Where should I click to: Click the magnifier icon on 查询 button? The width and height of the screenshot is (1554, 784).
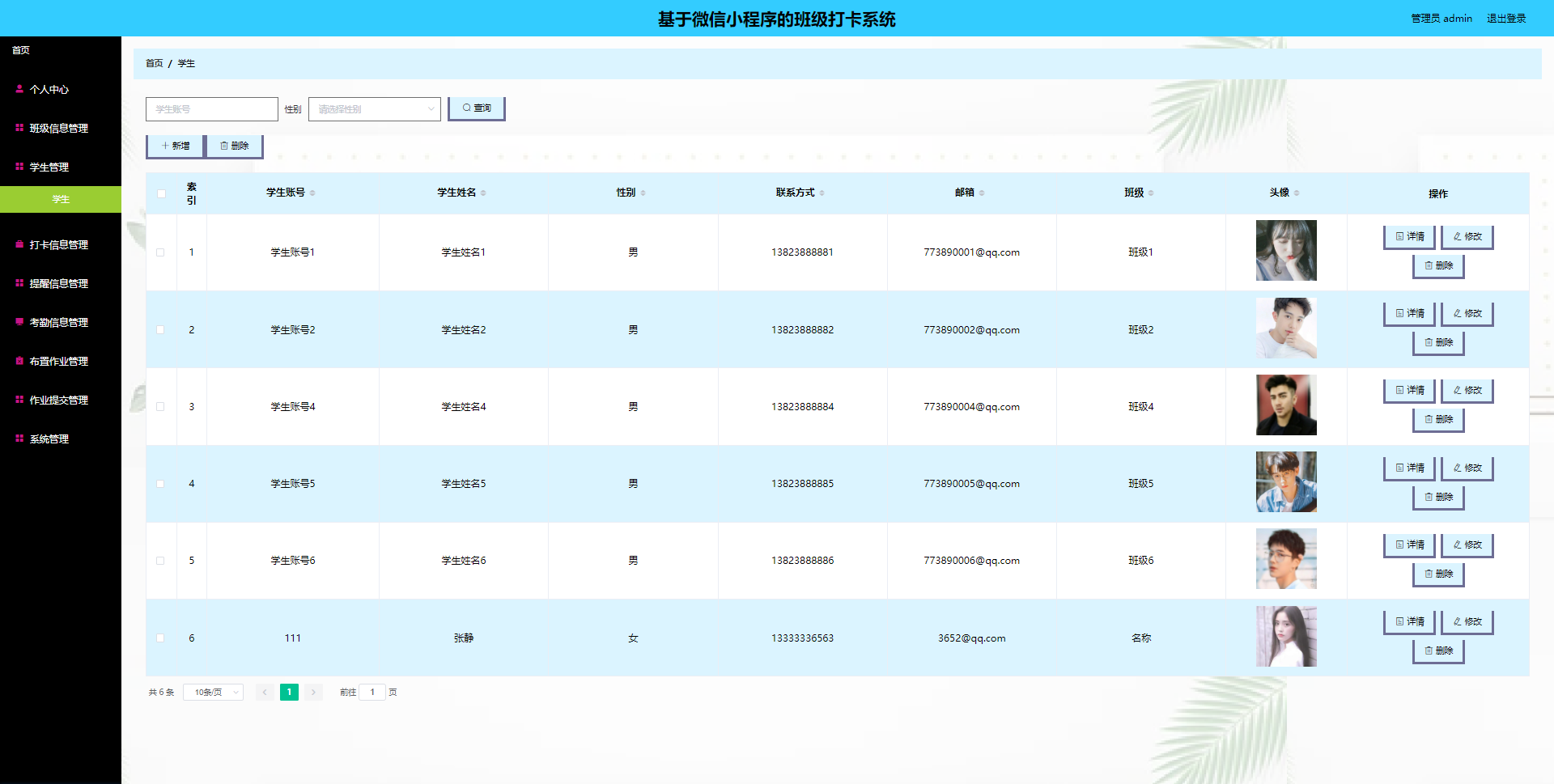(467, 108)
